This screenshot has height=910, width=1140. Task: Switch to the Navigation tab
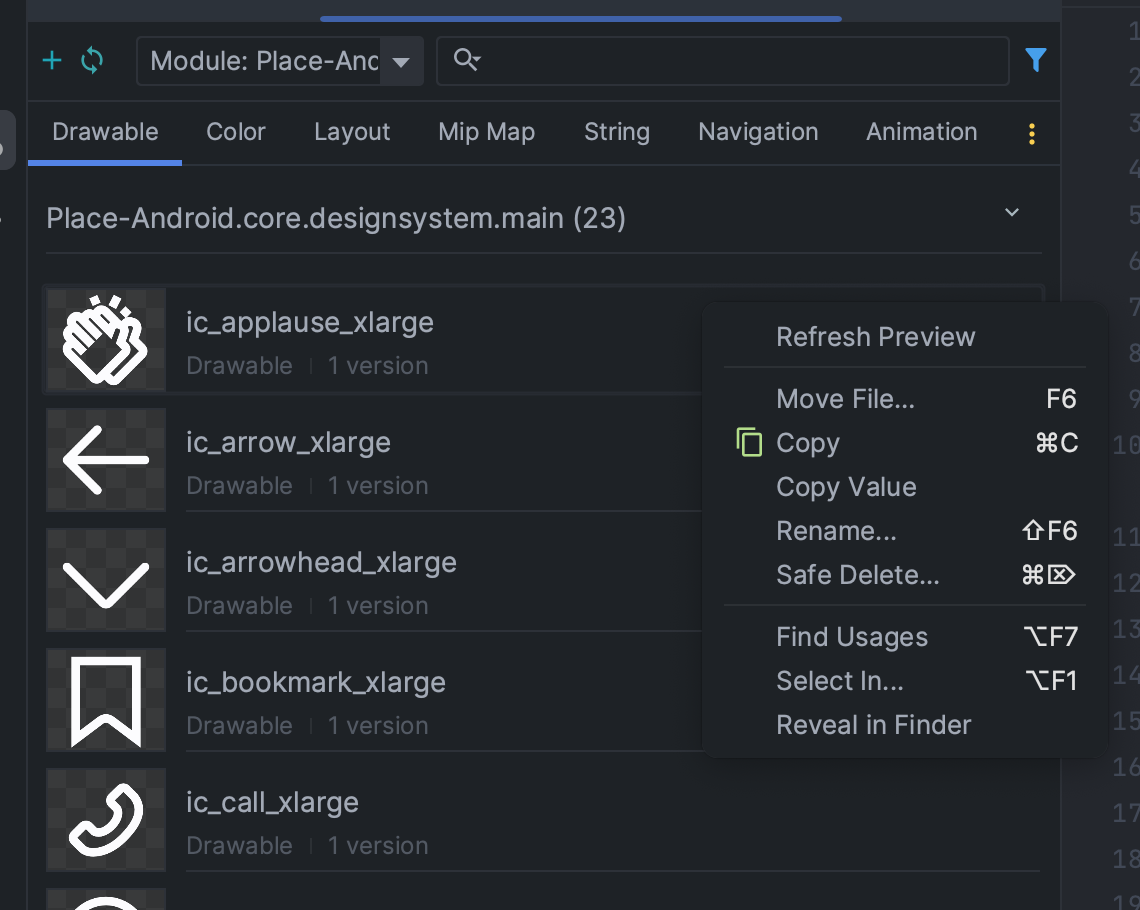coord(758,132)
